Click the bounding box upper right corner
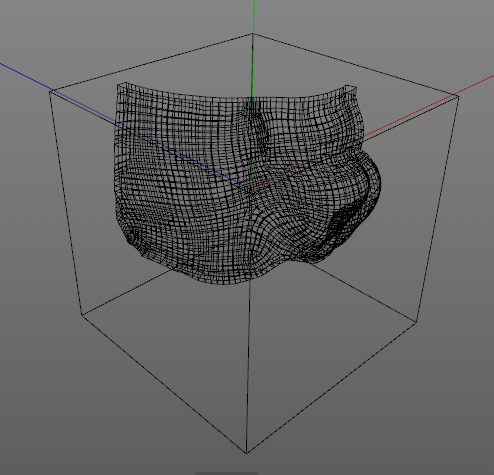494x475 pixels. pyautogui.click(x=459, y=96)
